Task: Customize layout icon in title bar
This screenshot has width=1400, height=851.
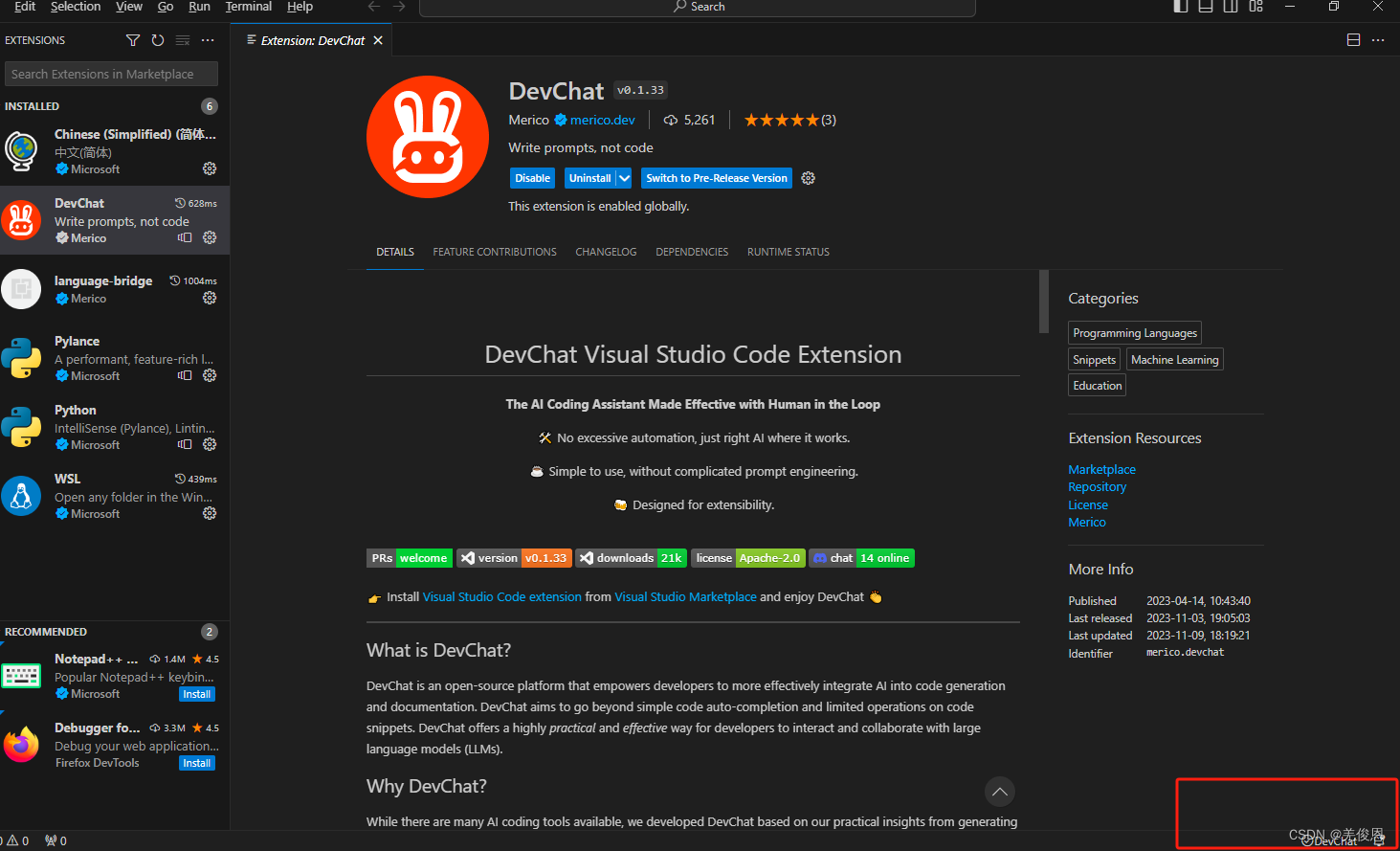Action: (1256, 6)
